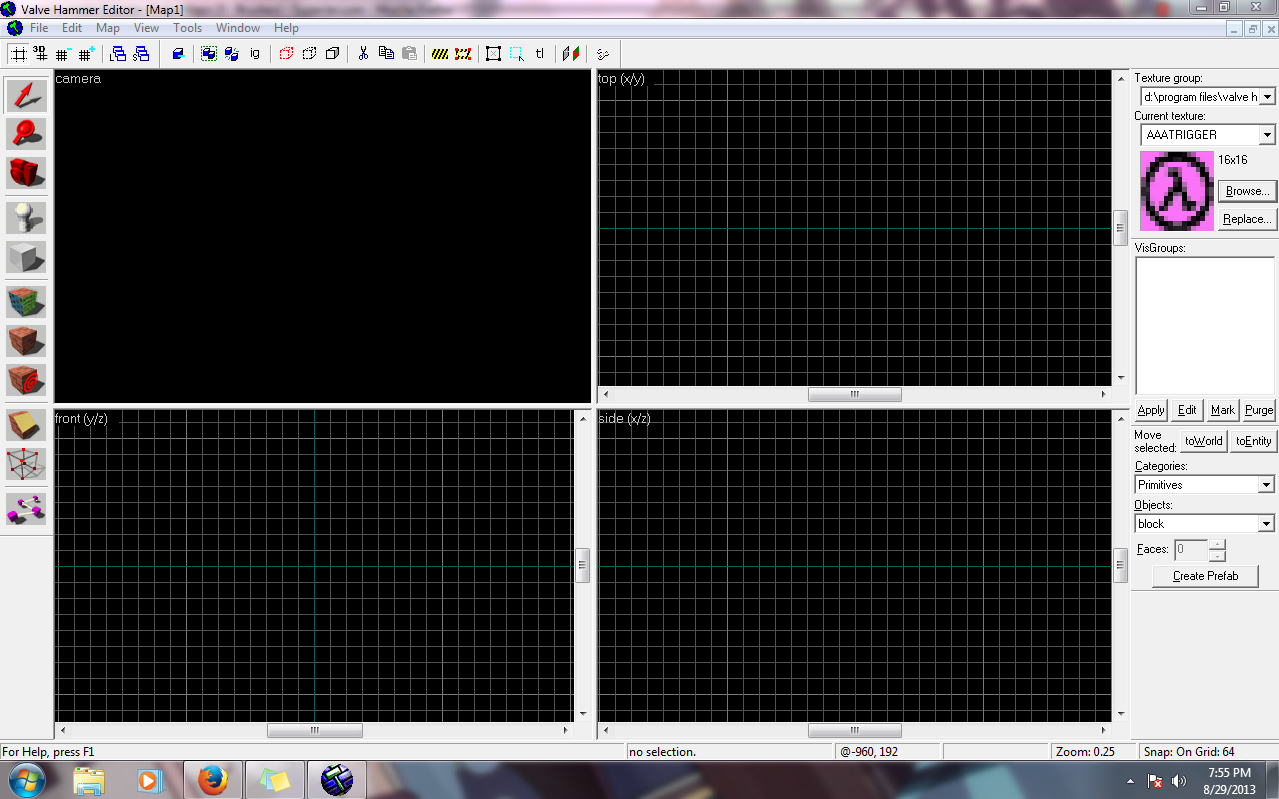Click the VisGroups Apply button
Viewport: 1279px width, 799px height.
[1151, 410]
